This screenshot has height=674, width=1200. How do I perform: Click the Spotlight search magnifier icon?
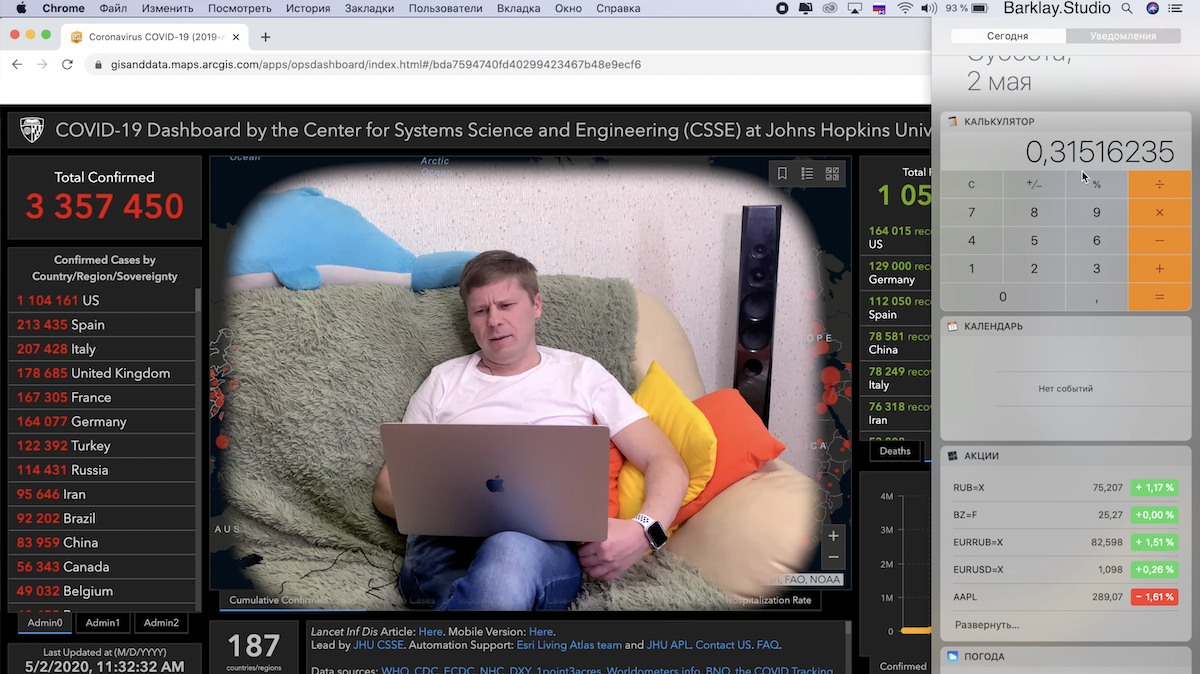click(1127, 8)
